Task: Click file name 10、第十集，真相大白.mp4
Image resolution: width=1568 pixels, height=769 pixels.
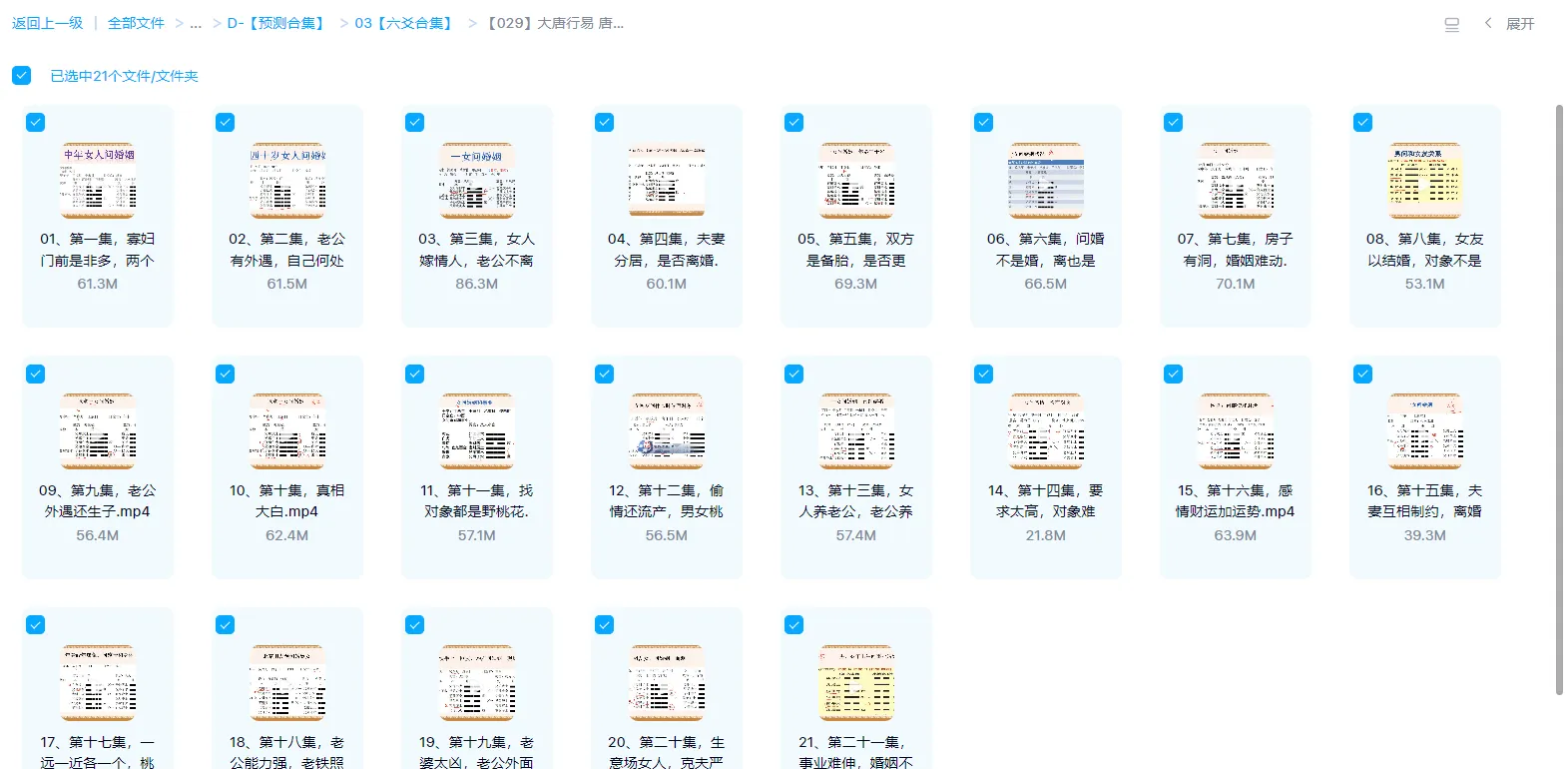Action: (x=287, y=500)
